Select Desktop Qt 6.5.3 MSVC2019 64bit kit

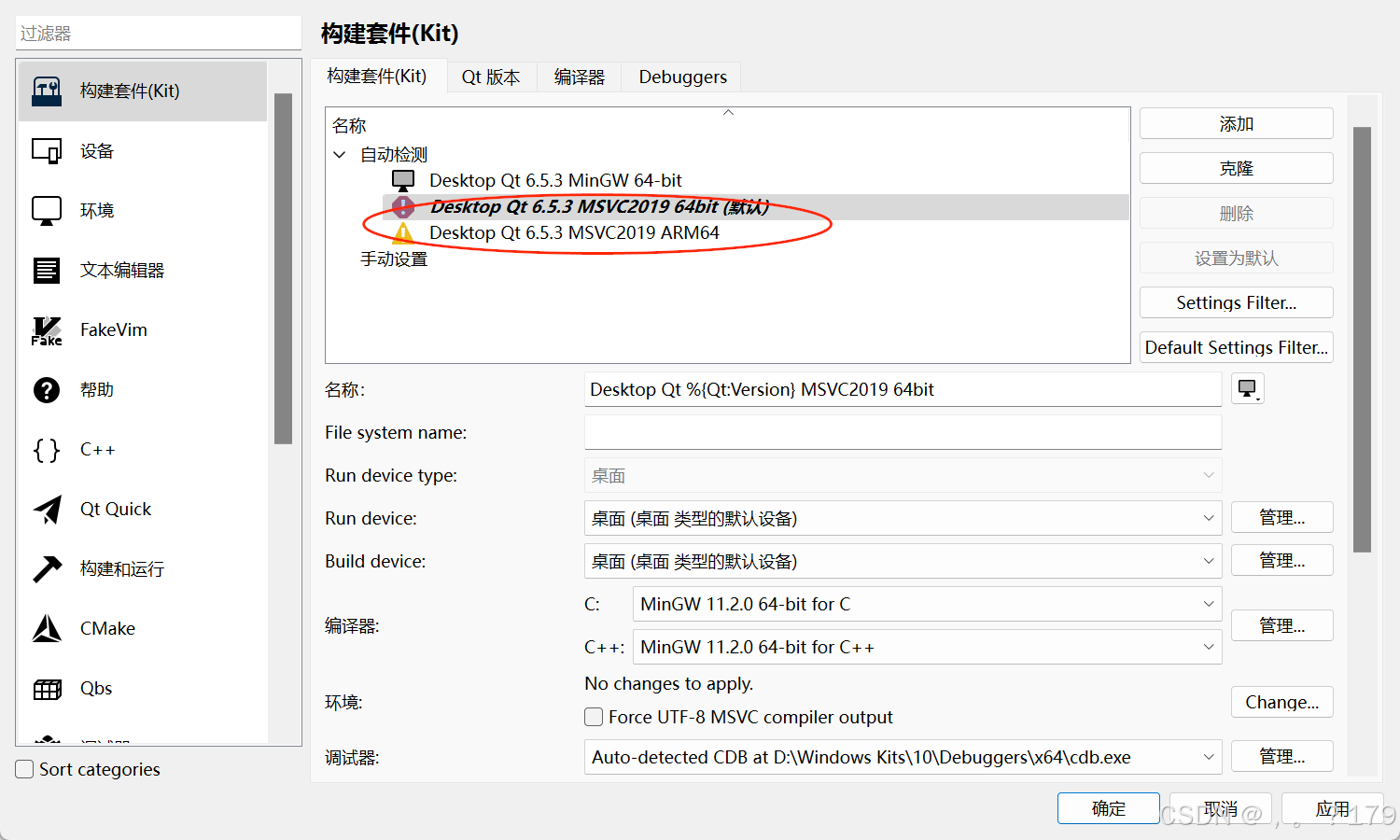point(599,206)
